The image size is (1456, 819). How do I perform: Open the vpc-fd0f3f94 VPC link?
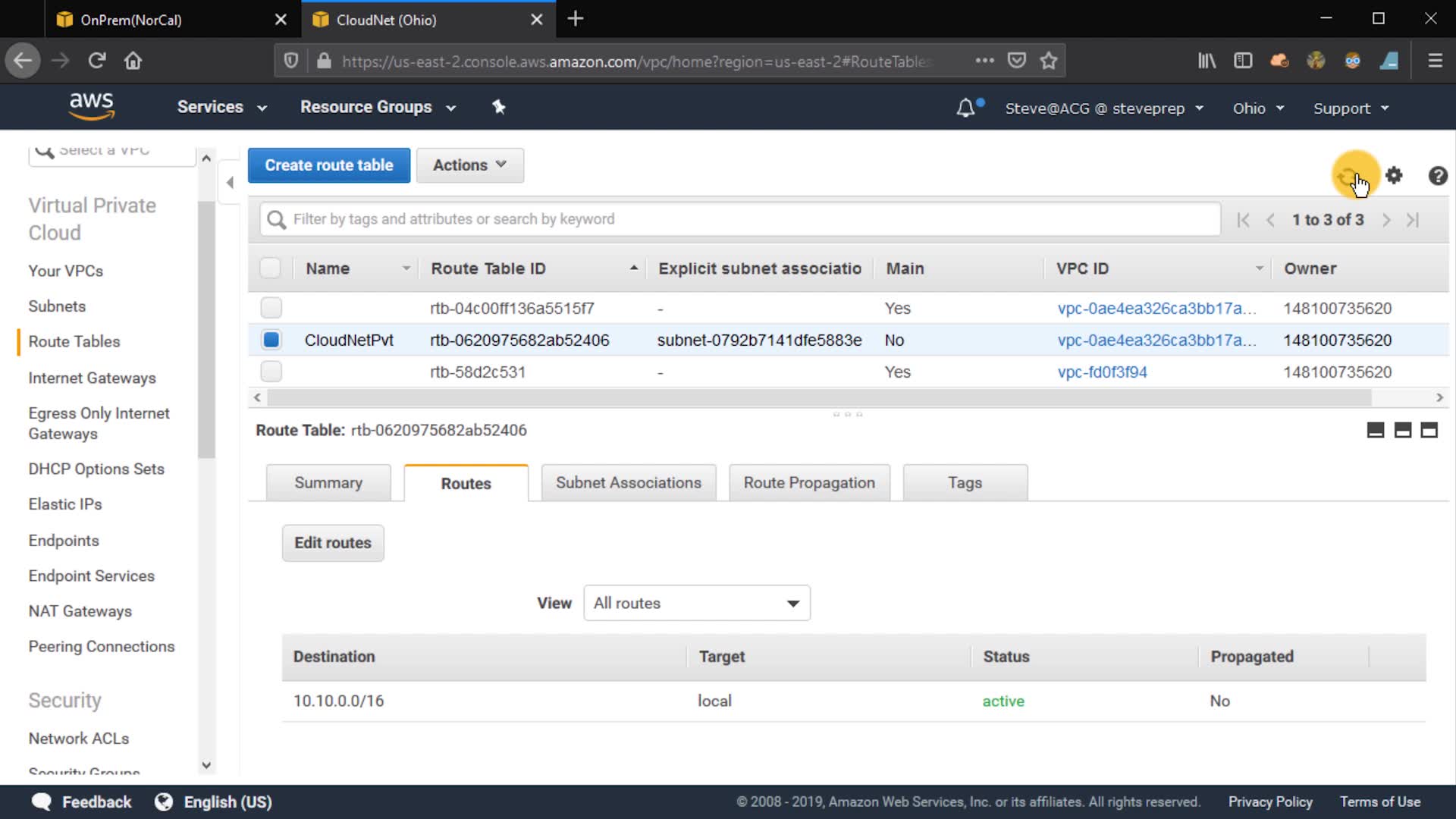[x=1102, y=372]
